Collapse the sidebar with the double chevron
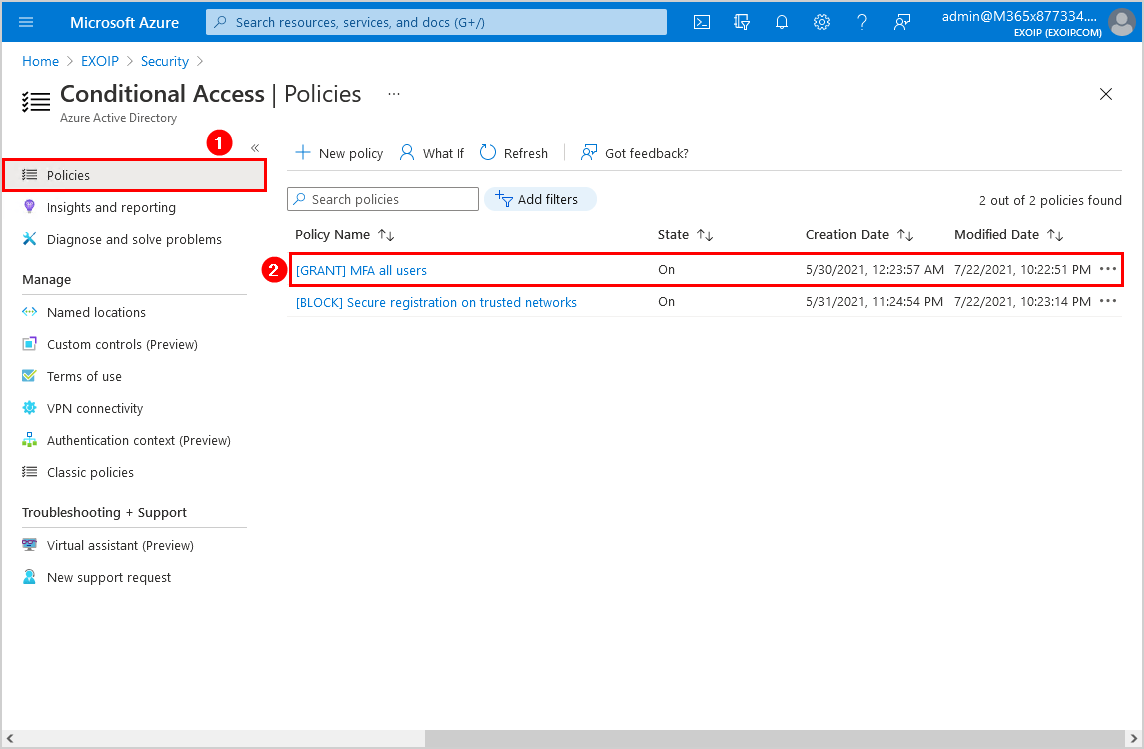Screen dimensions: 1144x749 255,146
